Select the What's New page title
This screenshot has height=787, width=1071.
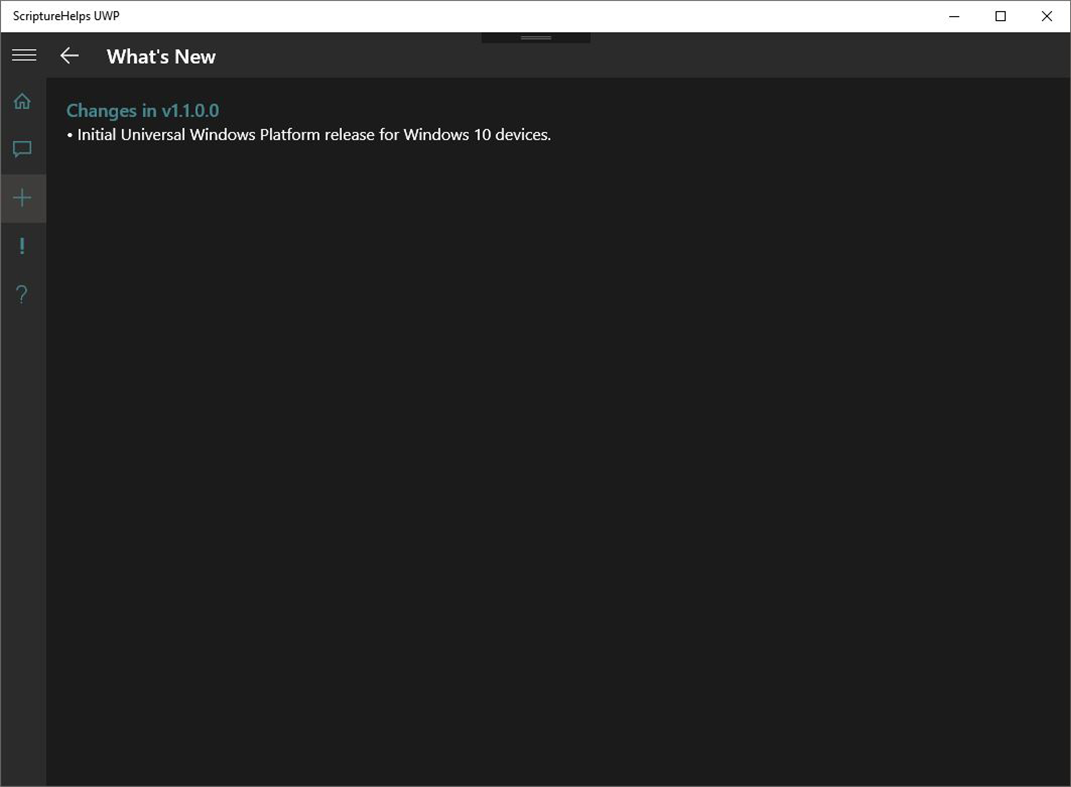pyautogui.click(x=160, y=56)
